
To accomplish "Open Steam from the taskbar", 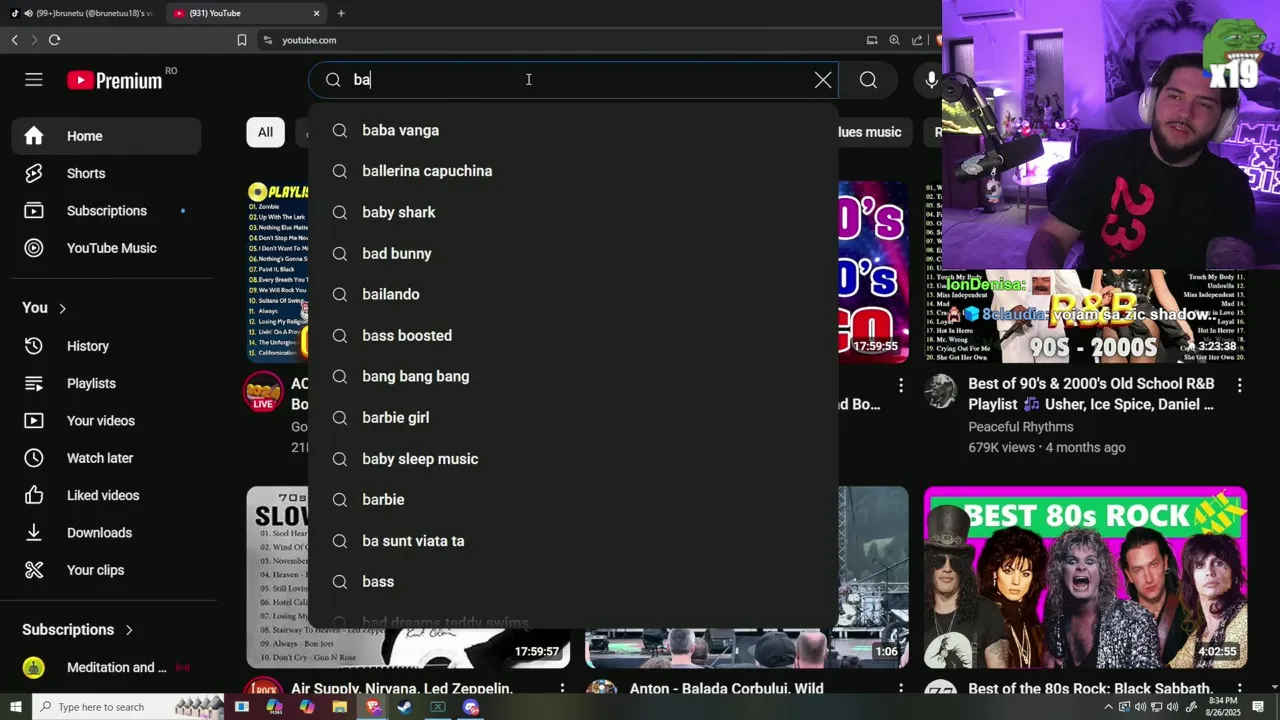I will [x=404, y=707].
